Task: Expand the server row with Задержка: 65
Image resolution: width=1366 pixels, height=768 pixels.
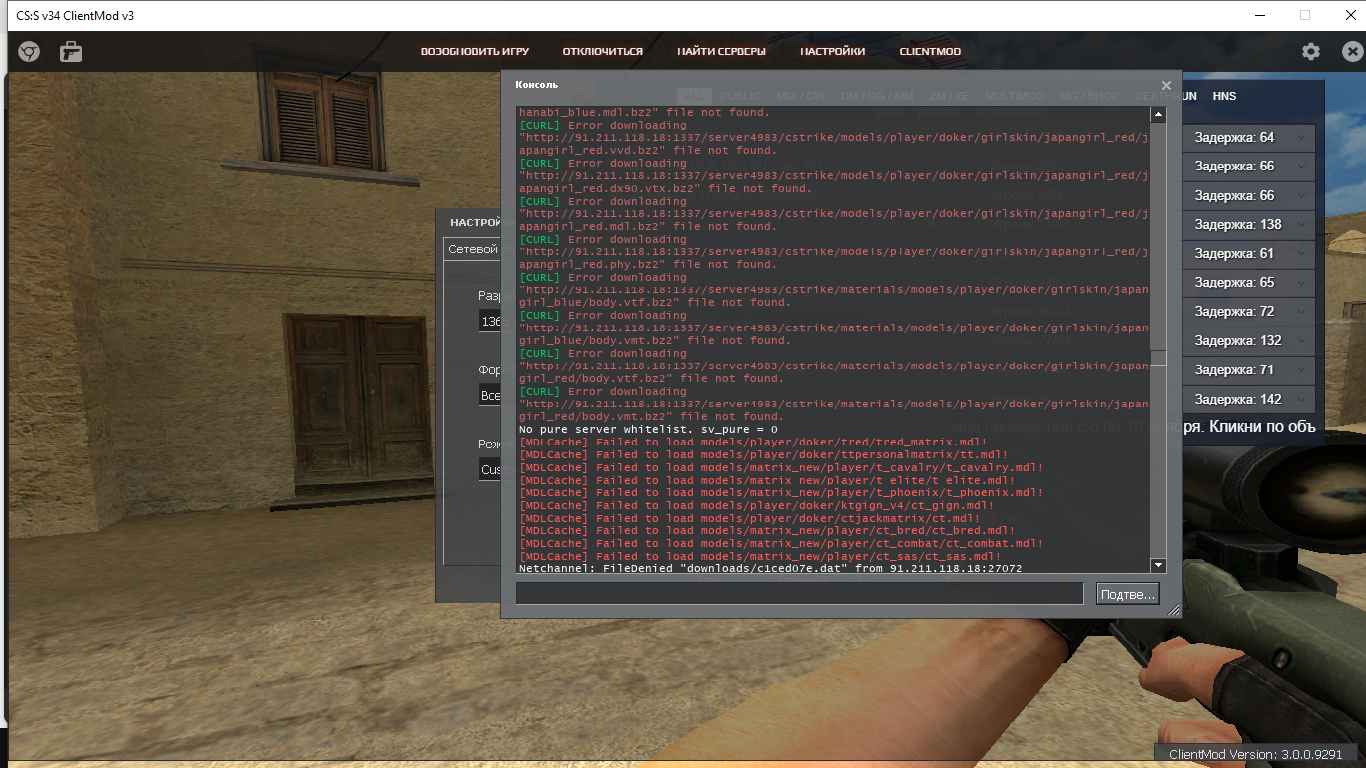Action: [1301, 282]
